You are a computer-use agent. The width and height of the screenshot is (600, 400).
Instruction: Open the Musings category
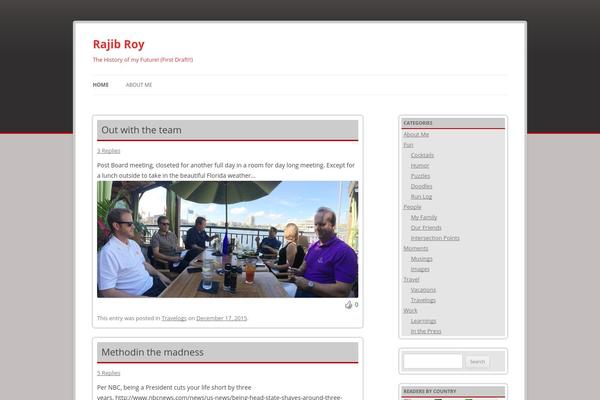(x=421, y=259)
